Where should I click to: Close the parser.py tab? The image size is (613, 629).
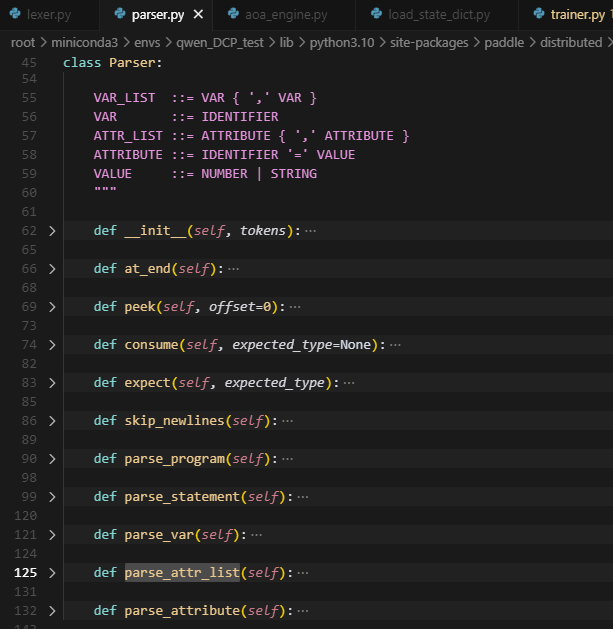point(198,14)
